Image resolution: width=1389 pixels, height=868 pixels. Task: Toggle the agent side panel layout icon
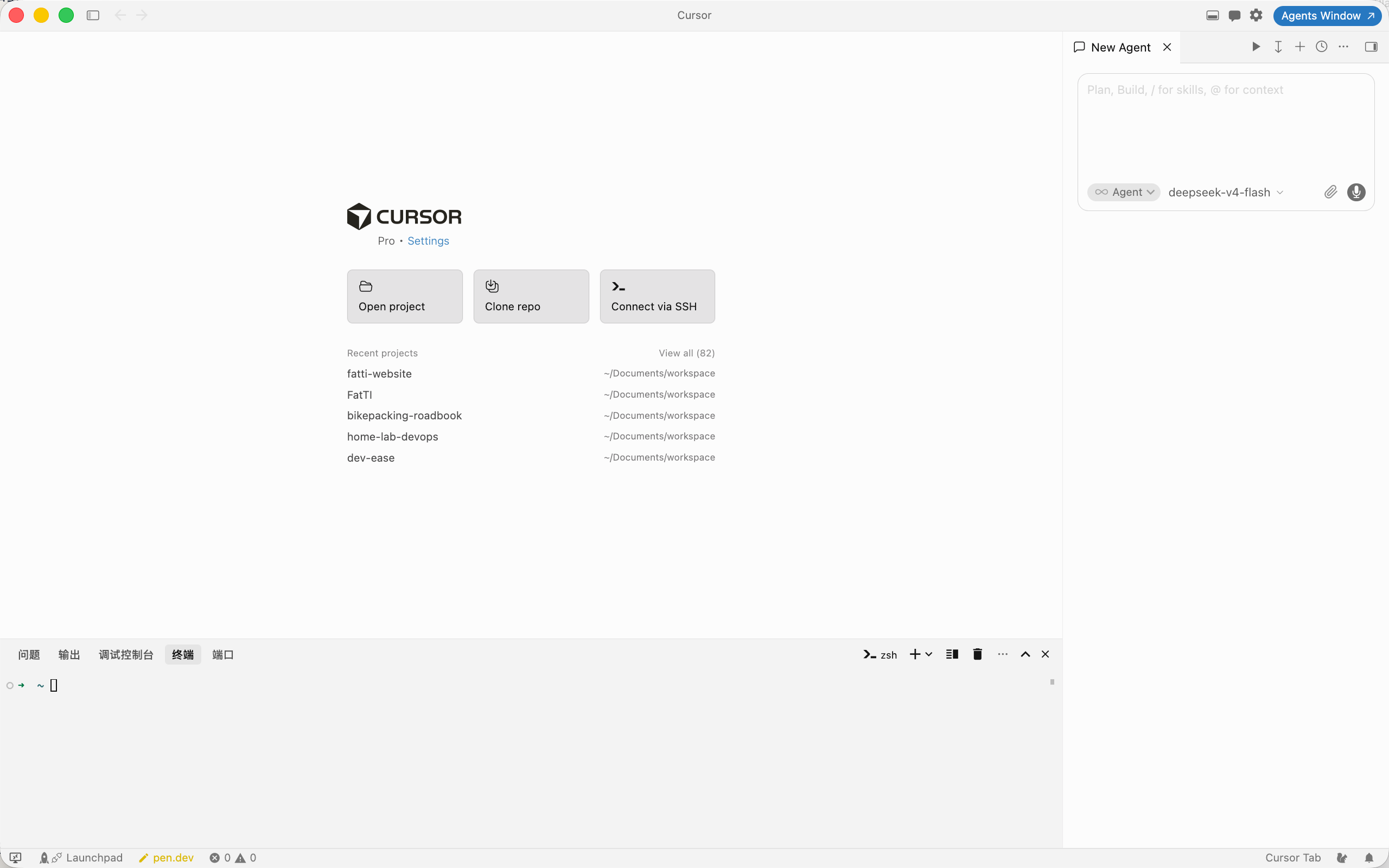1371,47
